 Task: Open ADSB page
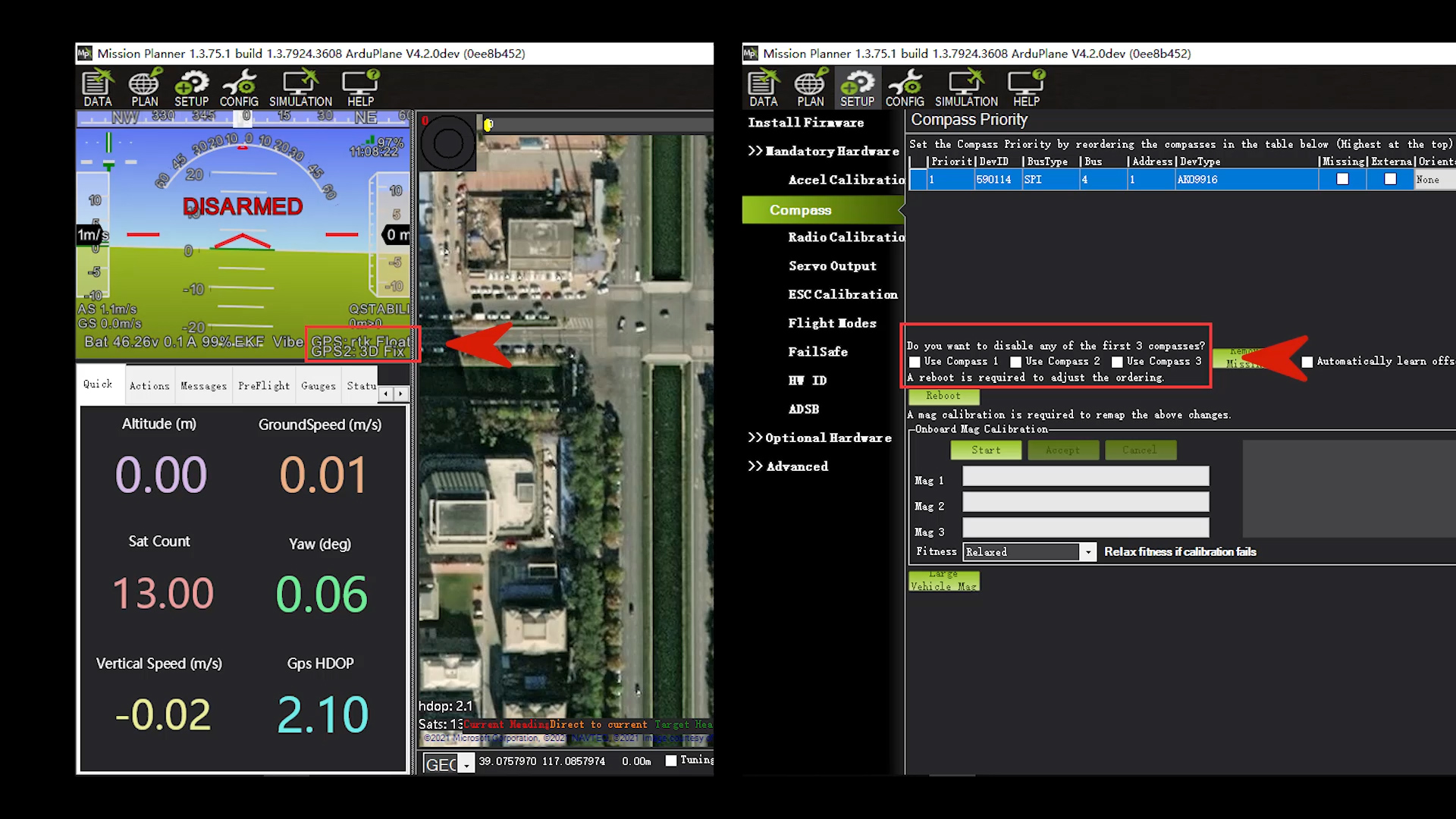[x=803, y=409]
